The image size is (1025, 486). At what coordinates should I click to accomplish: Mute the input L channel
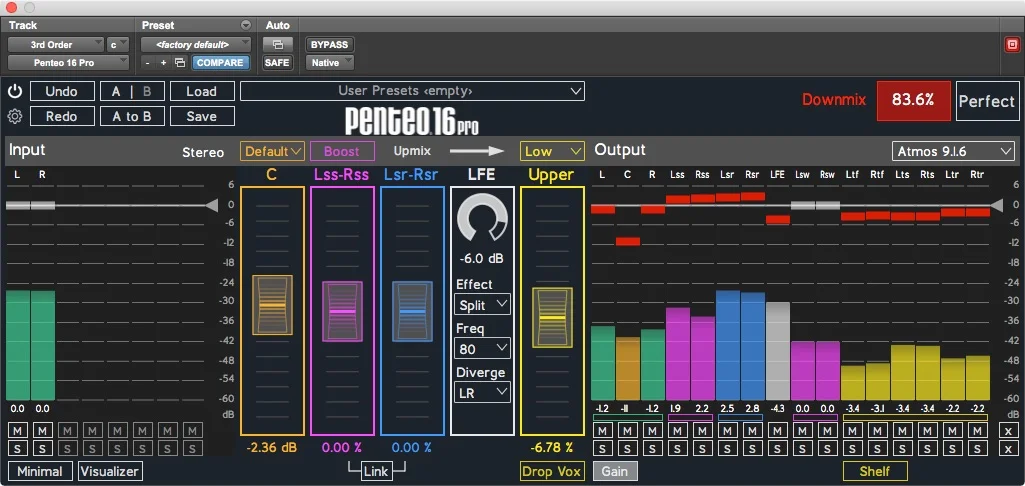coord(18,430)
